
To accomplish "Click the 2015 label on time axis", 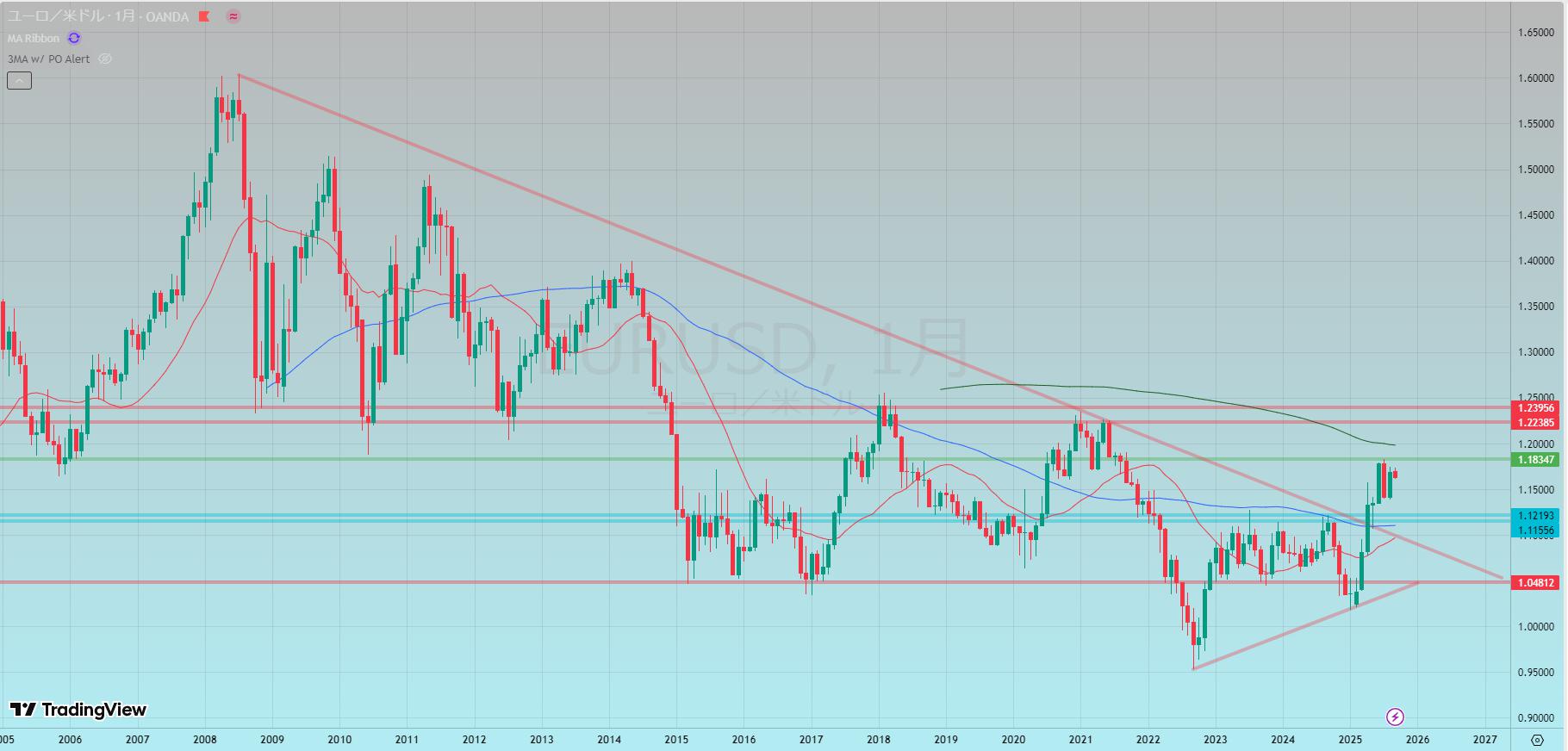I will coord(676,739).
